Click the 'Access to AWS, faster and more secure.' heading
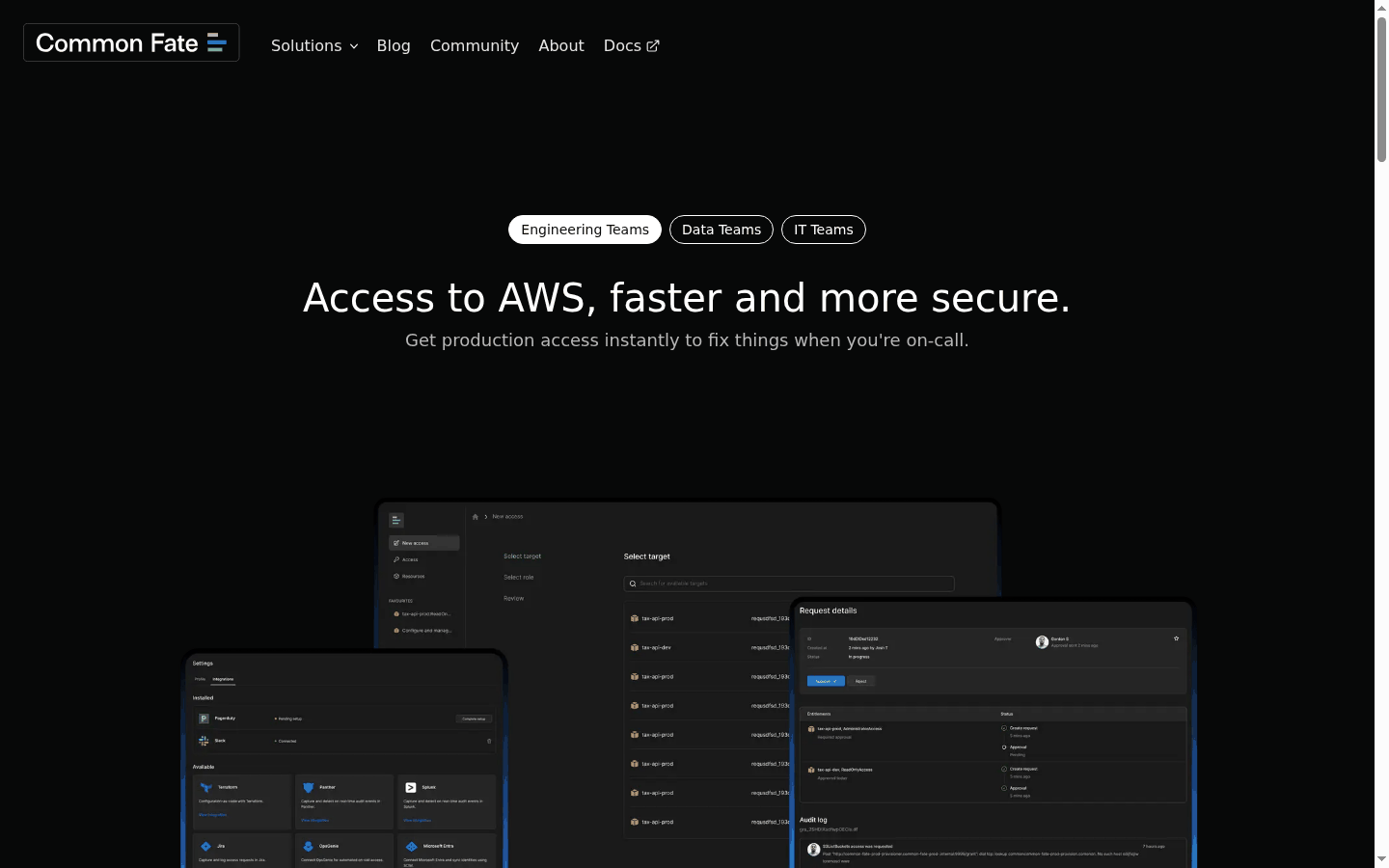Image resolution: width=1389 pixels, height=868 pixels. 687,297
